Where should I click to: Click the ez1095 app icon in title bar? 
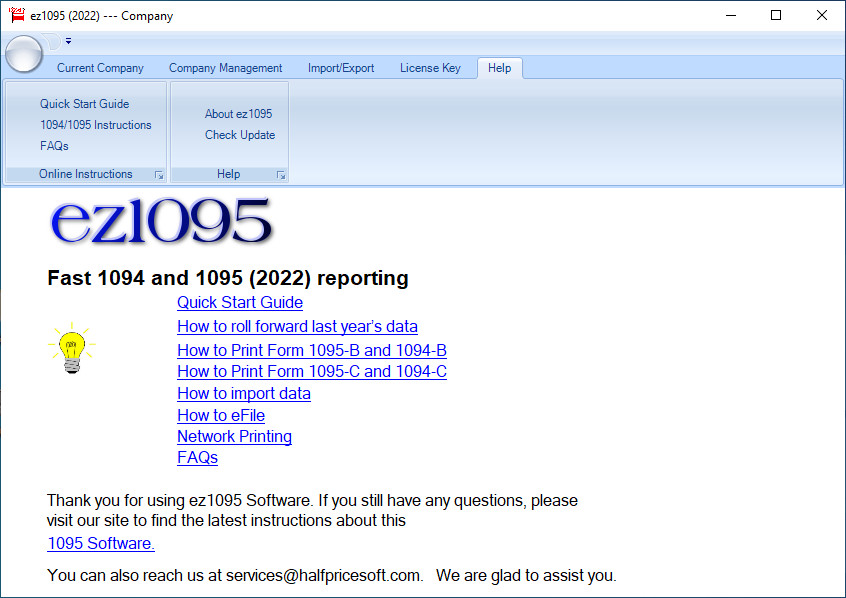point(17,15)
